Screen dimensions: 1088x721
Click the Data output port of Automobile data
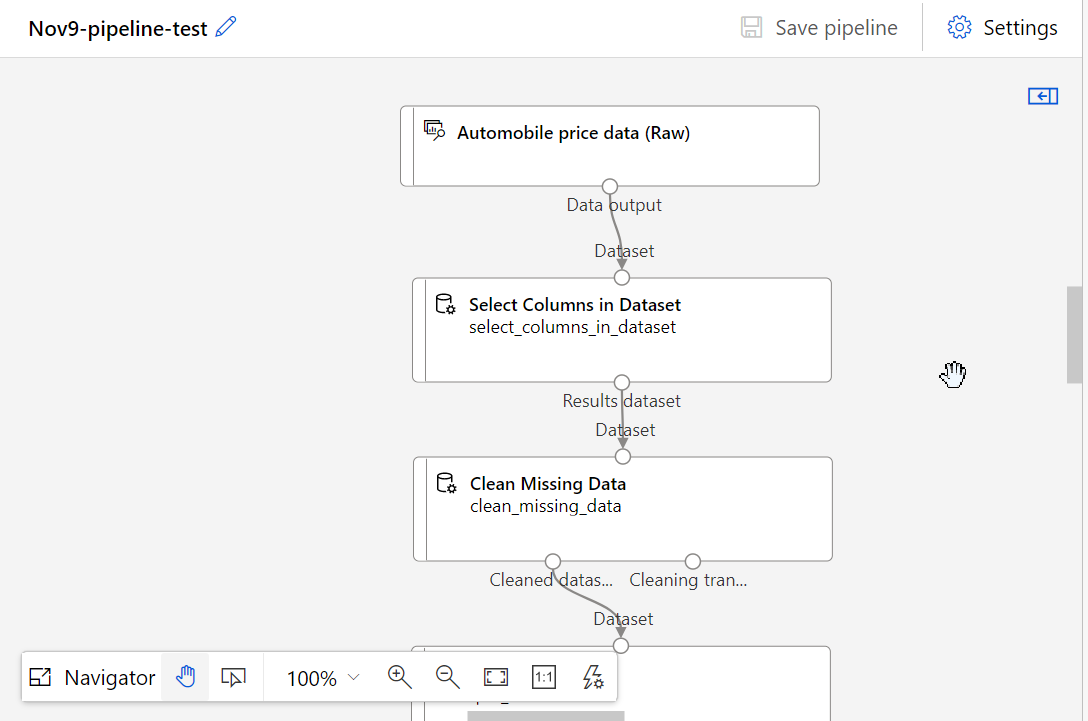pyautogui.click(x=610, y=186)
